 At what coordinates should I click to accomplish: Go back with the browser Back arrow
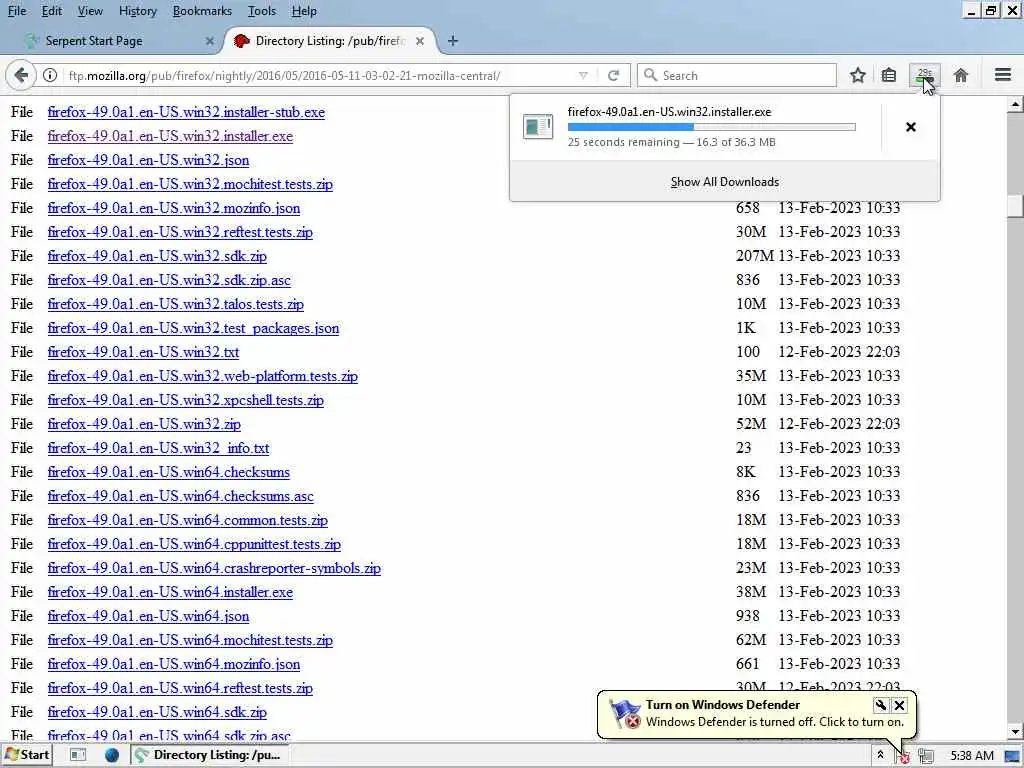tap(21, 76)
